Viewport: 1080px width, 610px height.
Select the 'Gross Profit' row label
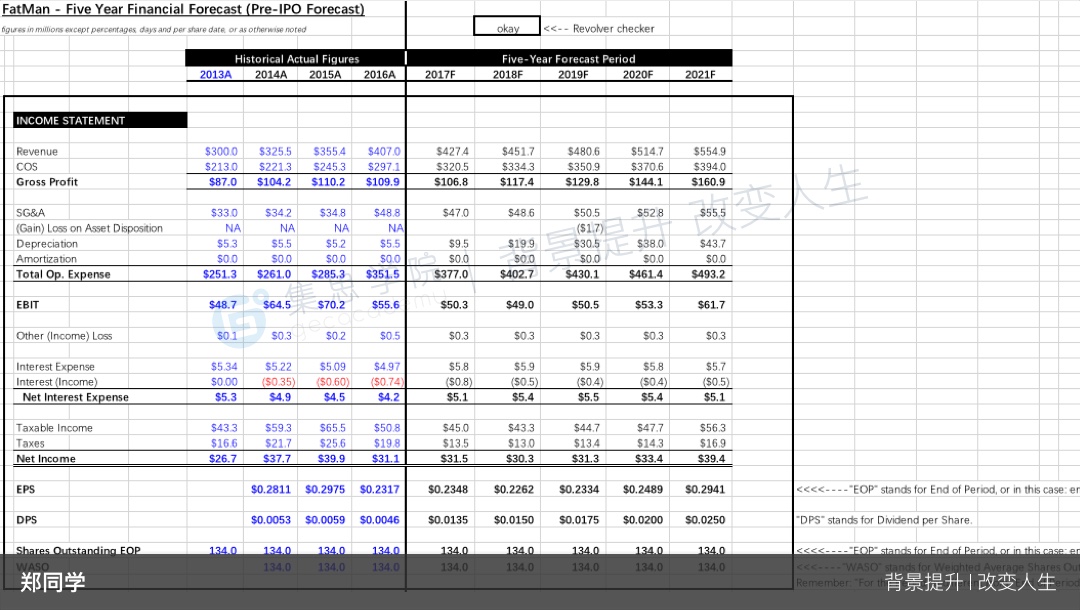pos(47,182)
